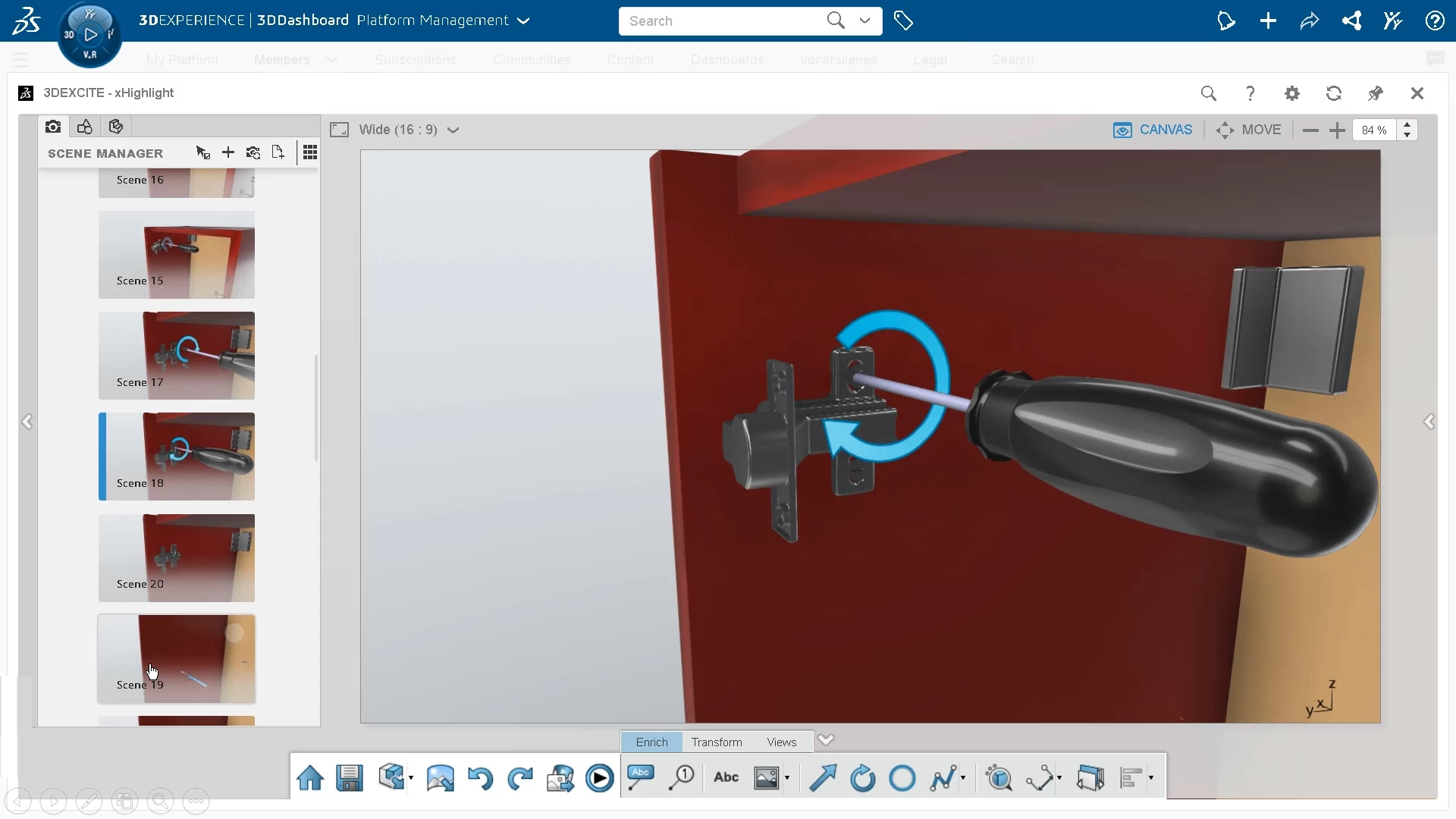Select the circle markup tool
The image size is (1456, 819).
pos(902,777)
